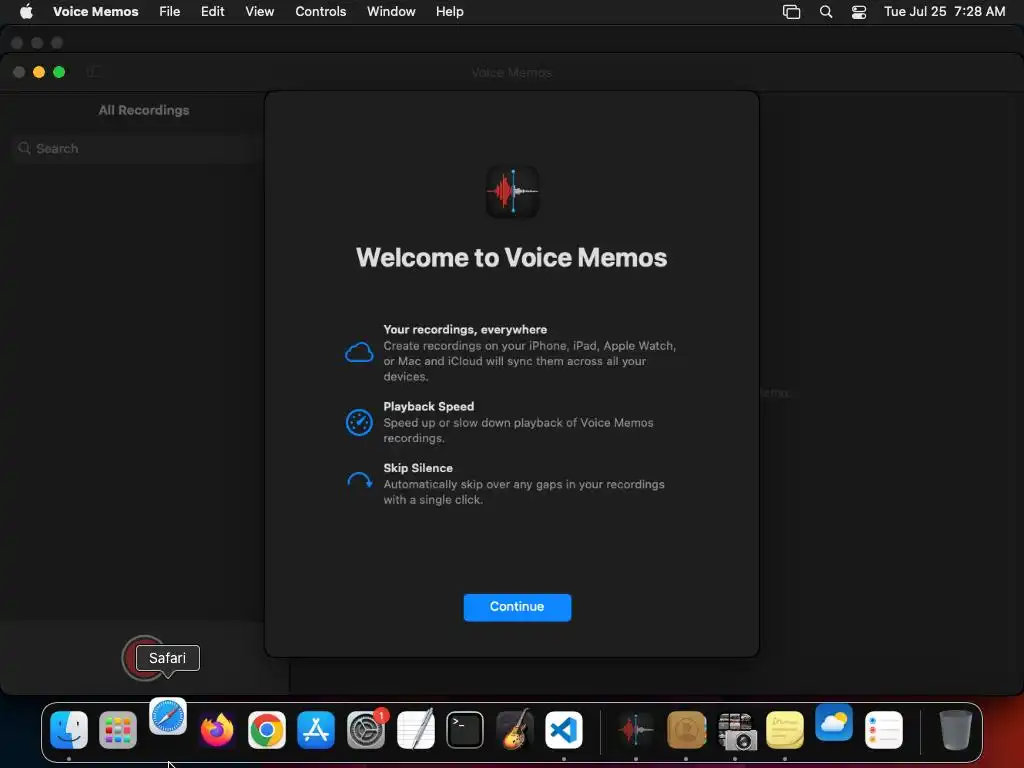The image size is (1024, 768).
Task: Open Finder from the Dock
Action: (69, 729)
